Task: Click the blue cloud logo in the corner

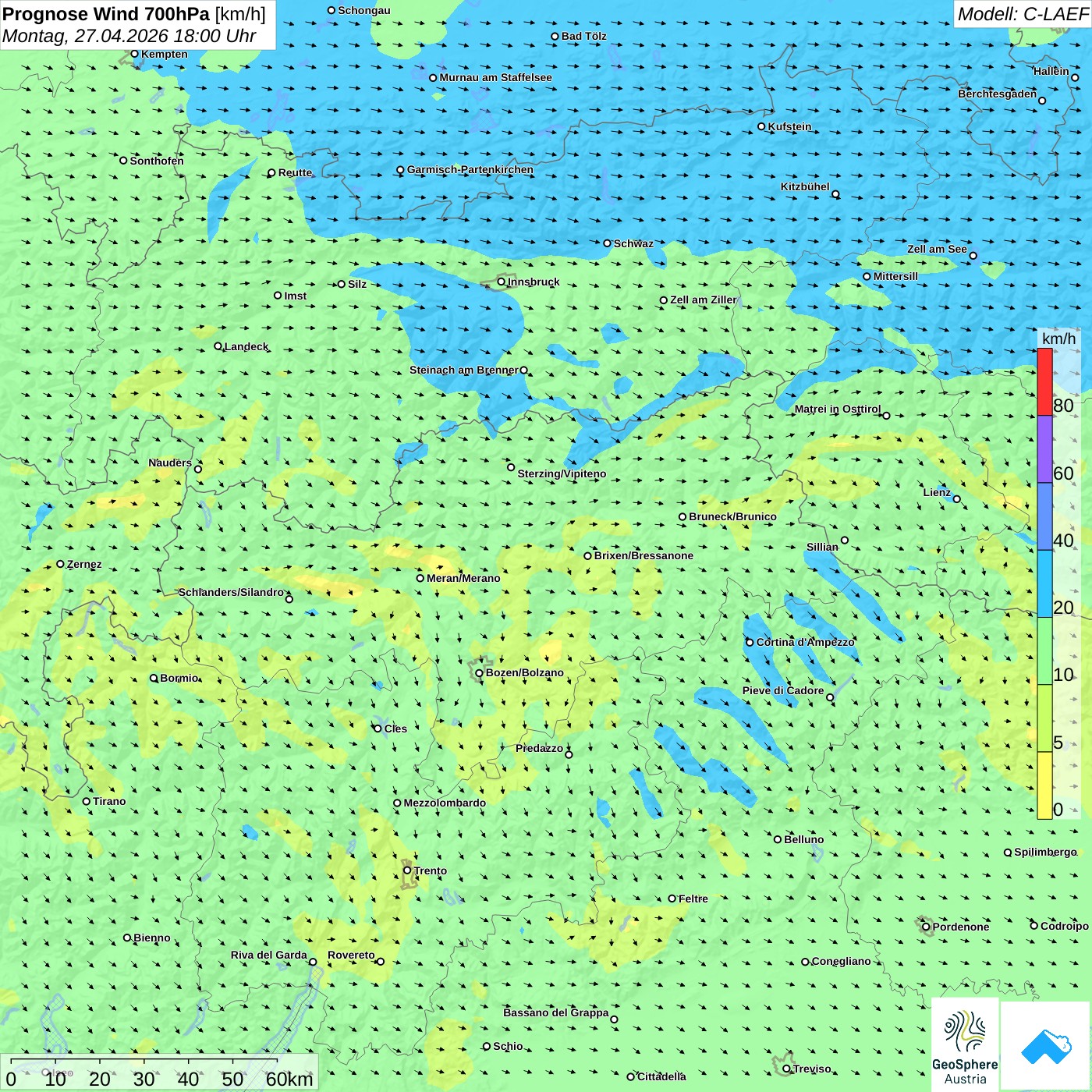Action: coord(1046,1046)
